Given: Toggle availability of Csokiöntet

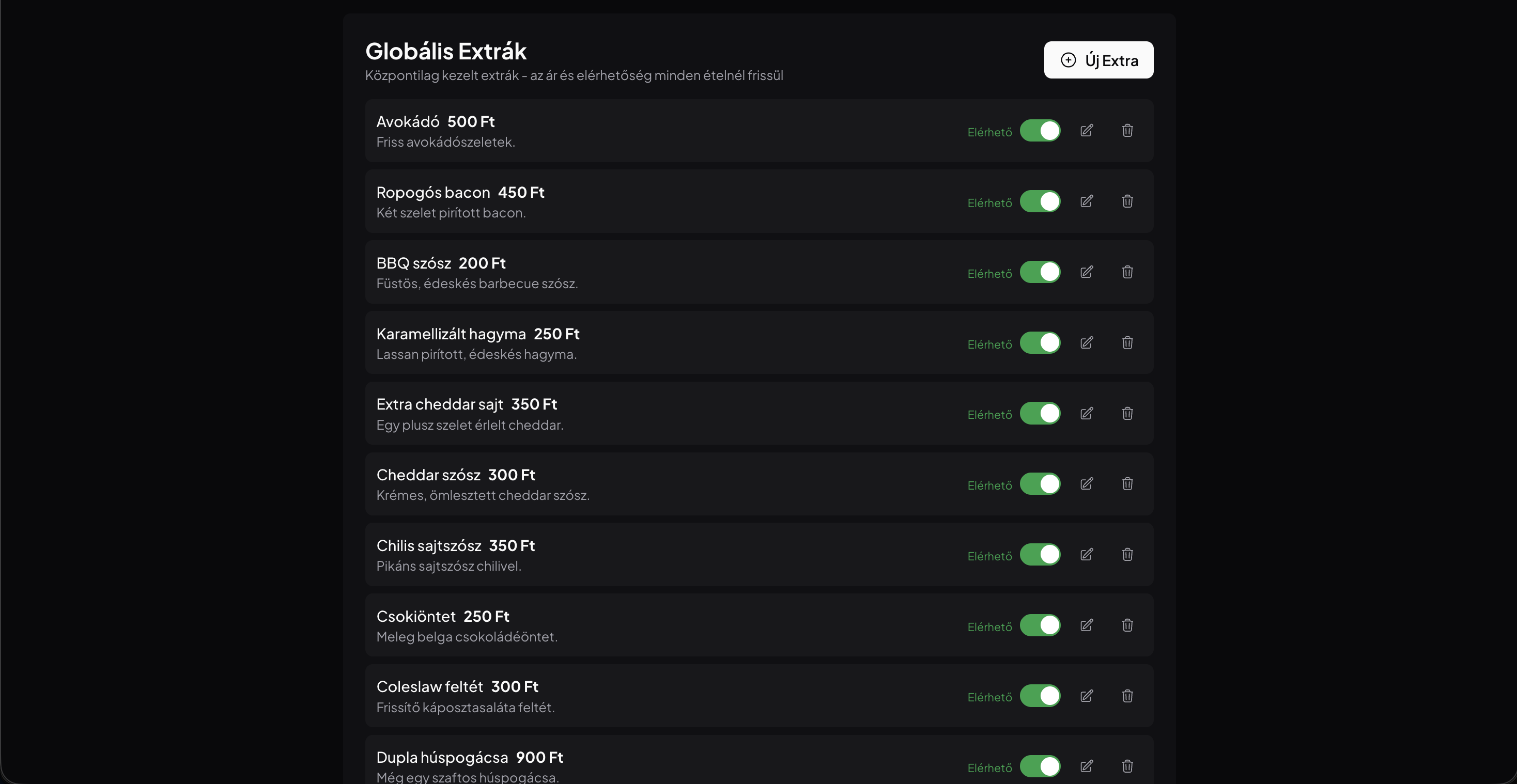Looking at the screenshot, I should 1040,625.
